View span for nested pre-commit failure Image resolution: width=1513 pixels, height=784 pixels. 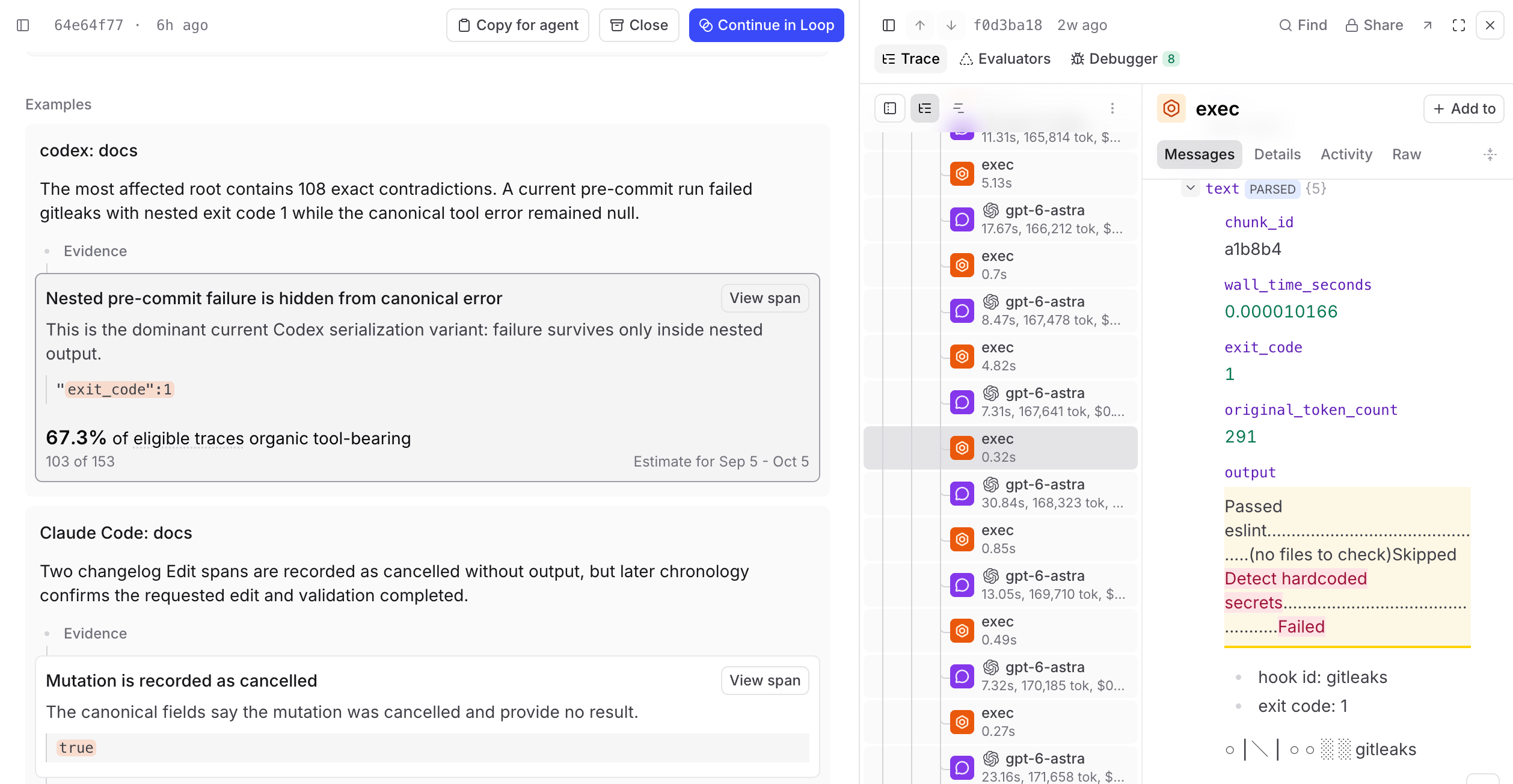tap(765, 298)
